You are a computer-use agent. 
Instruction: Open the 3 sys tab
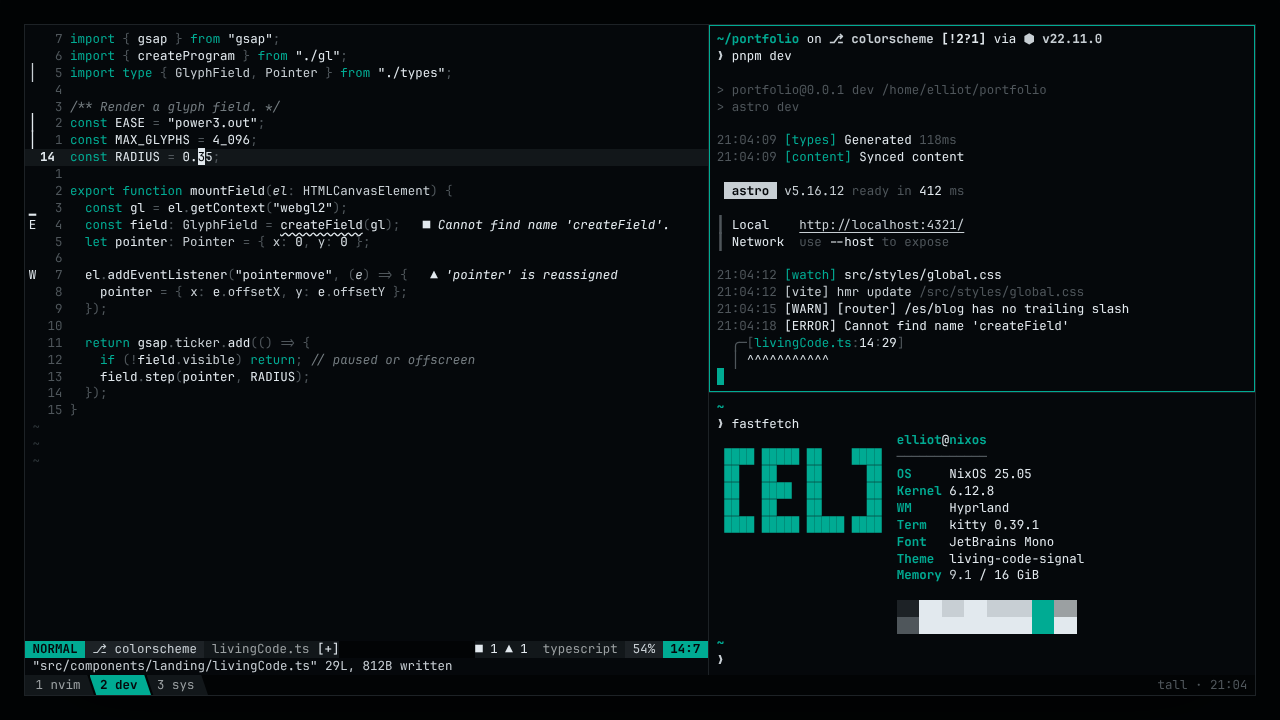175,685
